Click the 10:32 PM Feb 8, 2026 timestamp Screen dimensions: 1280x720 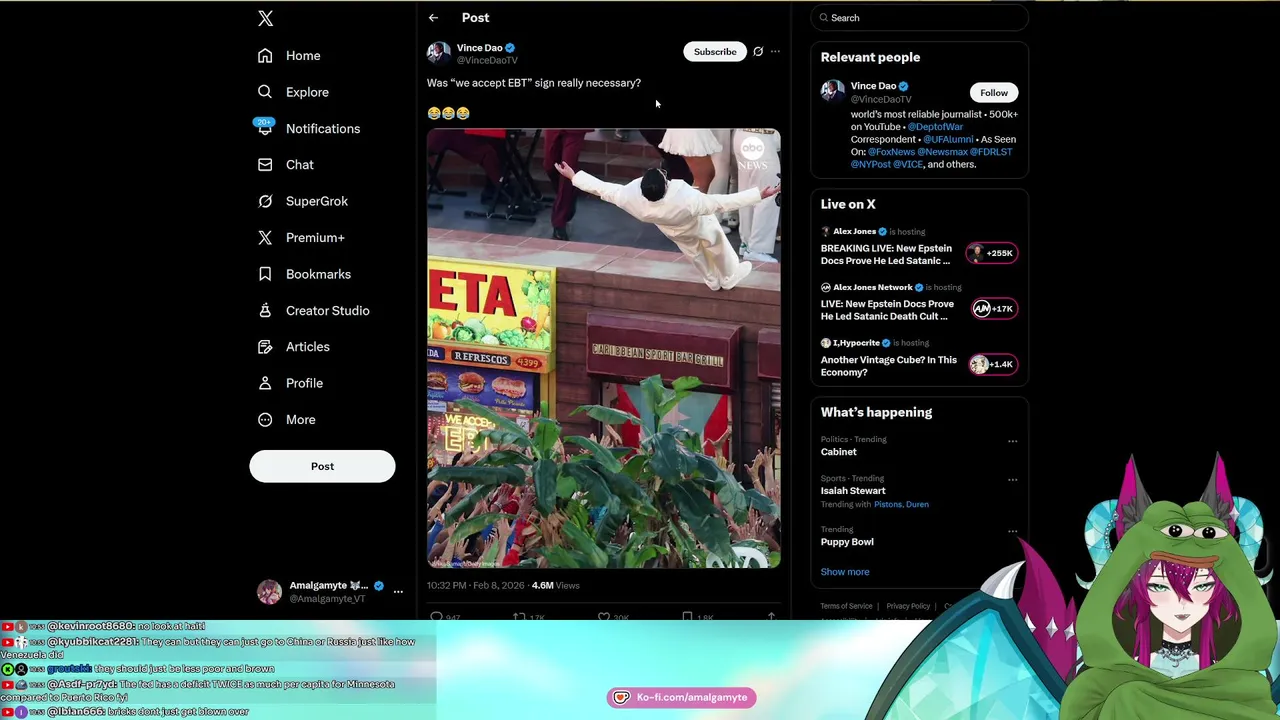(475, 586)
